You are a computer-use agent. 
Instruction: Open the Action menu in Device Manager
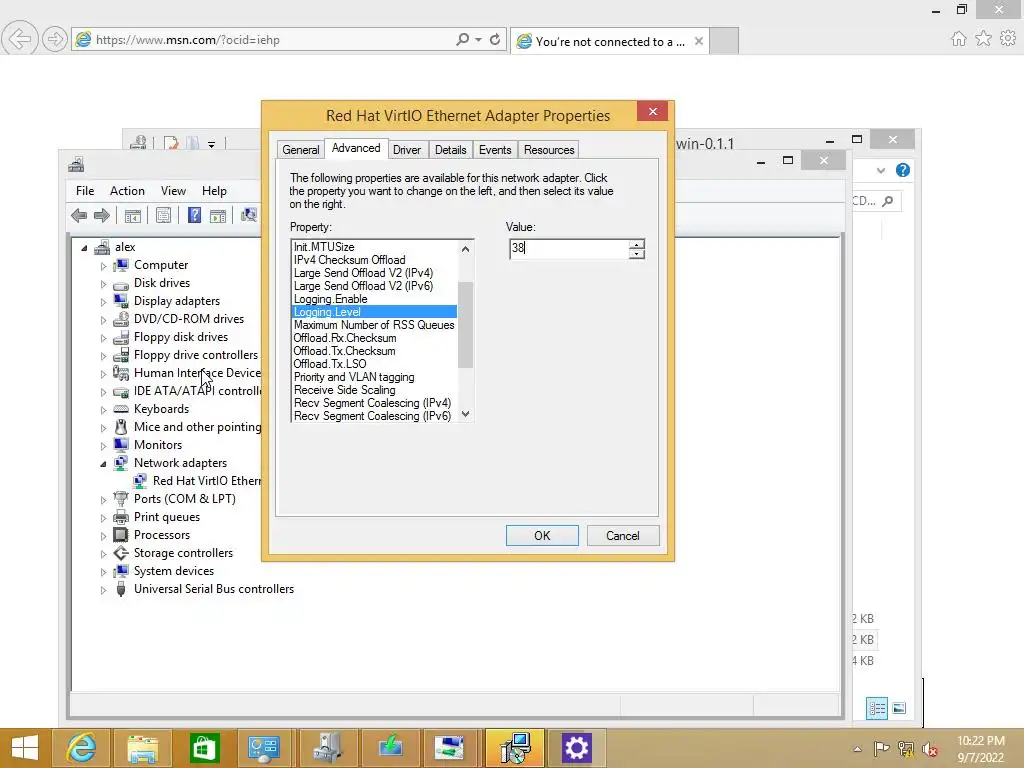tap(127, 191)
